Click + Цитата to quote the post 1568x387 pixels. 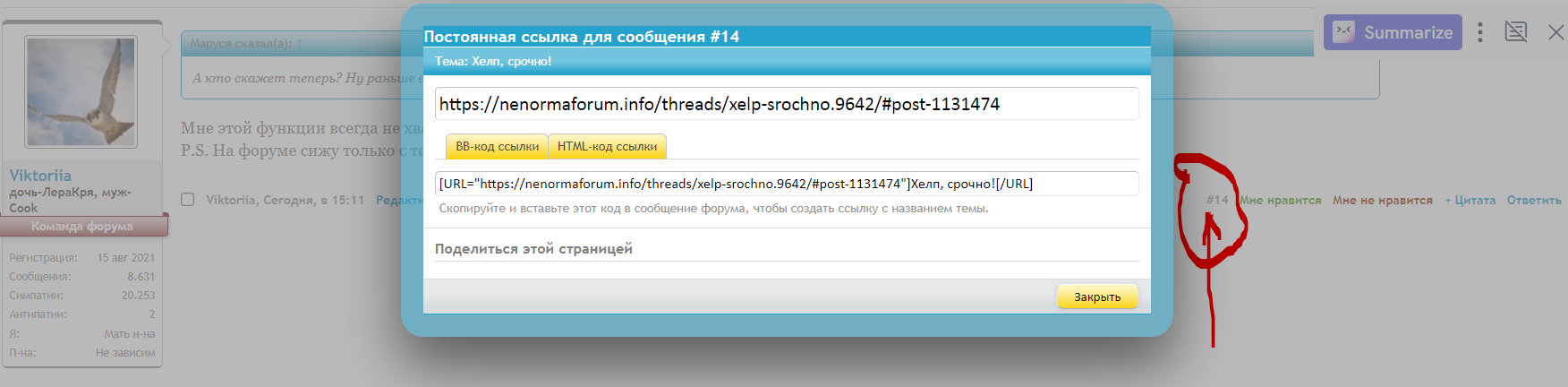click(x=1470, y=200)
